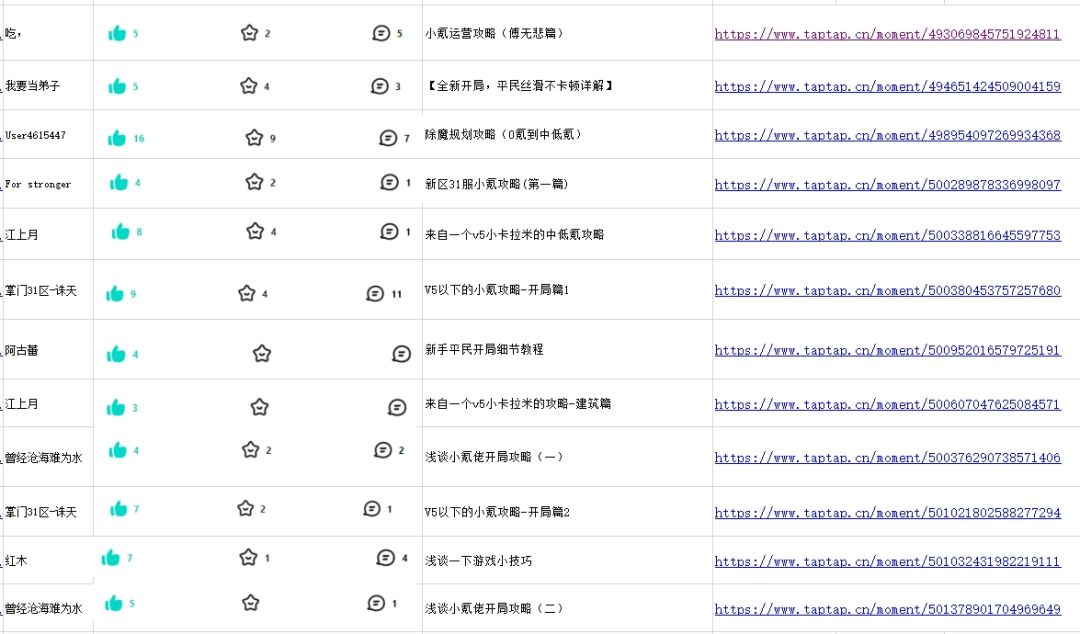1080x634 pixels.
Task: Select the User4615447 username cell
Action: [36, 136]
